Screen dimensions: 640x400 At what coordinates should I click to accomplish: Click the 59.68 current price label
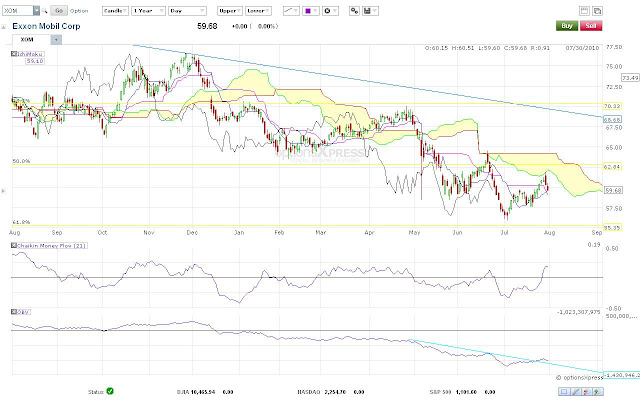coord(613,190)
